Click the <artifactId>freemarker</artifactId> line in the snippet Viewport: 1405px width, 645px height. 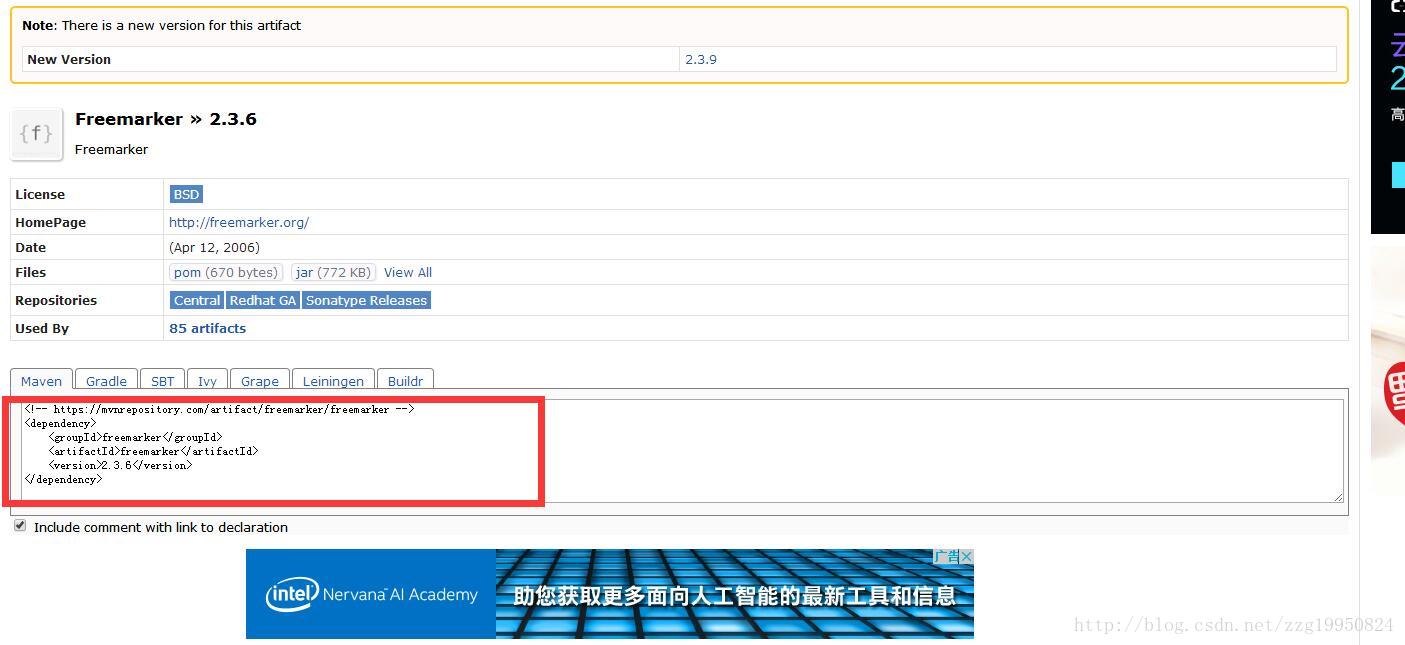153,451
